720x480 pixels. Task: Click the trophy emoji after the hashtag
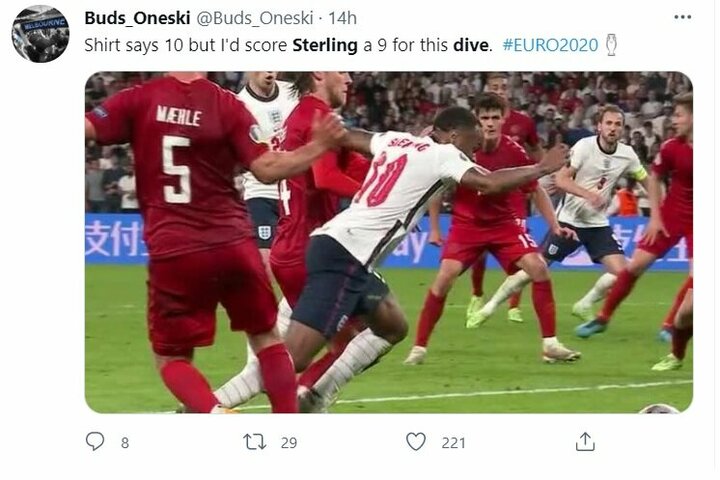coord(611,45)
